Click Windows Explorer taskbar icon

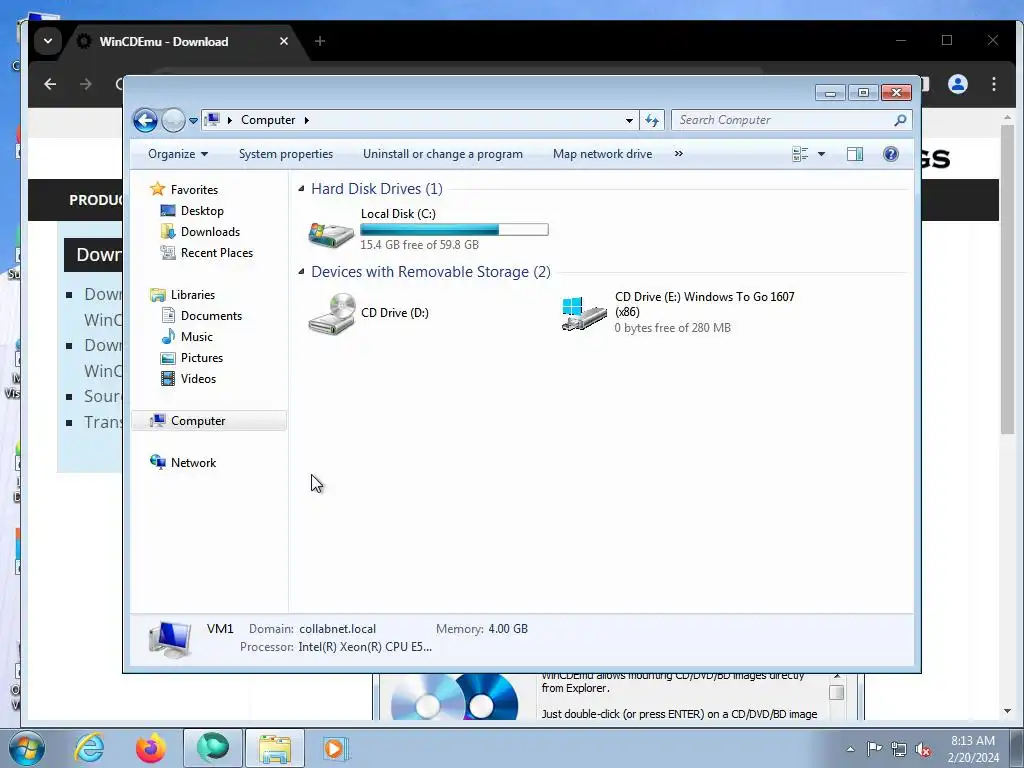[x=275, y=748]
